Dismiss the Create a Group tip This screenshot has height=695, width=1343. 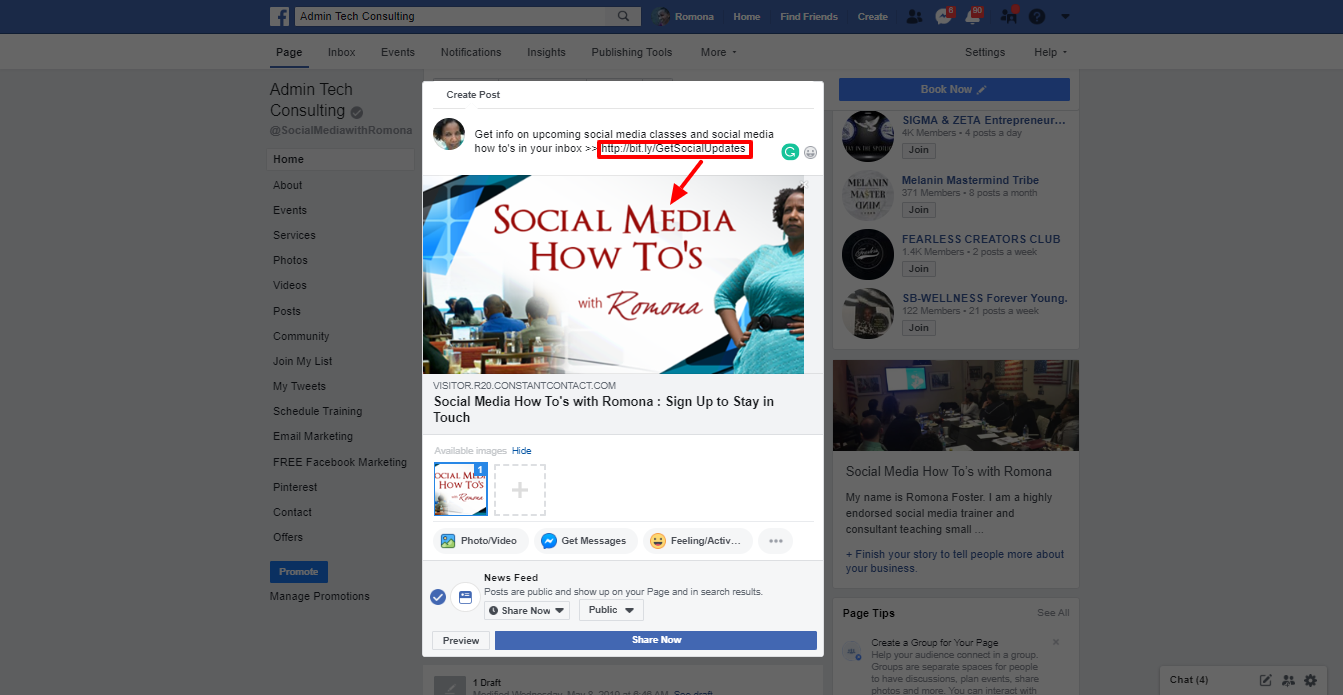pos(1055,642)
